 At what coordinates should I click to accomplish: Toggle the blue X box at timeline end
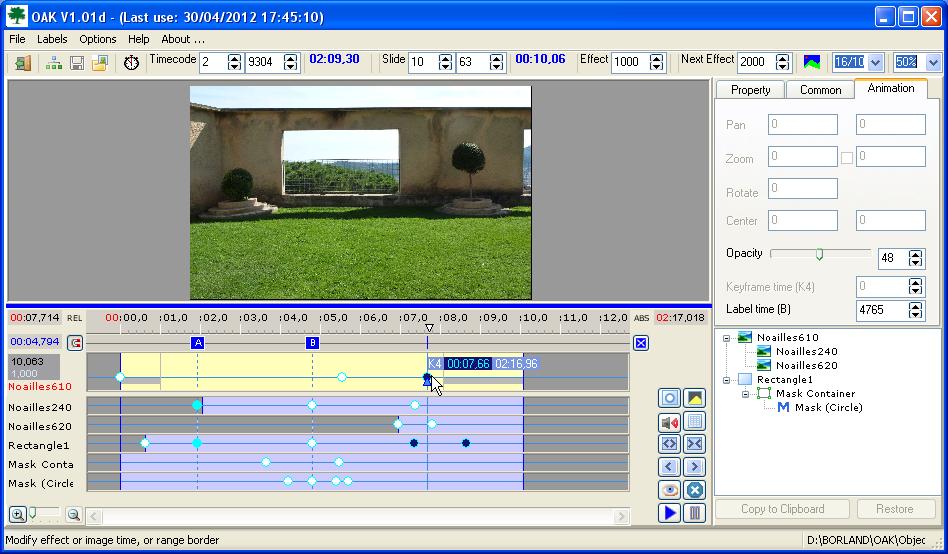641,343
